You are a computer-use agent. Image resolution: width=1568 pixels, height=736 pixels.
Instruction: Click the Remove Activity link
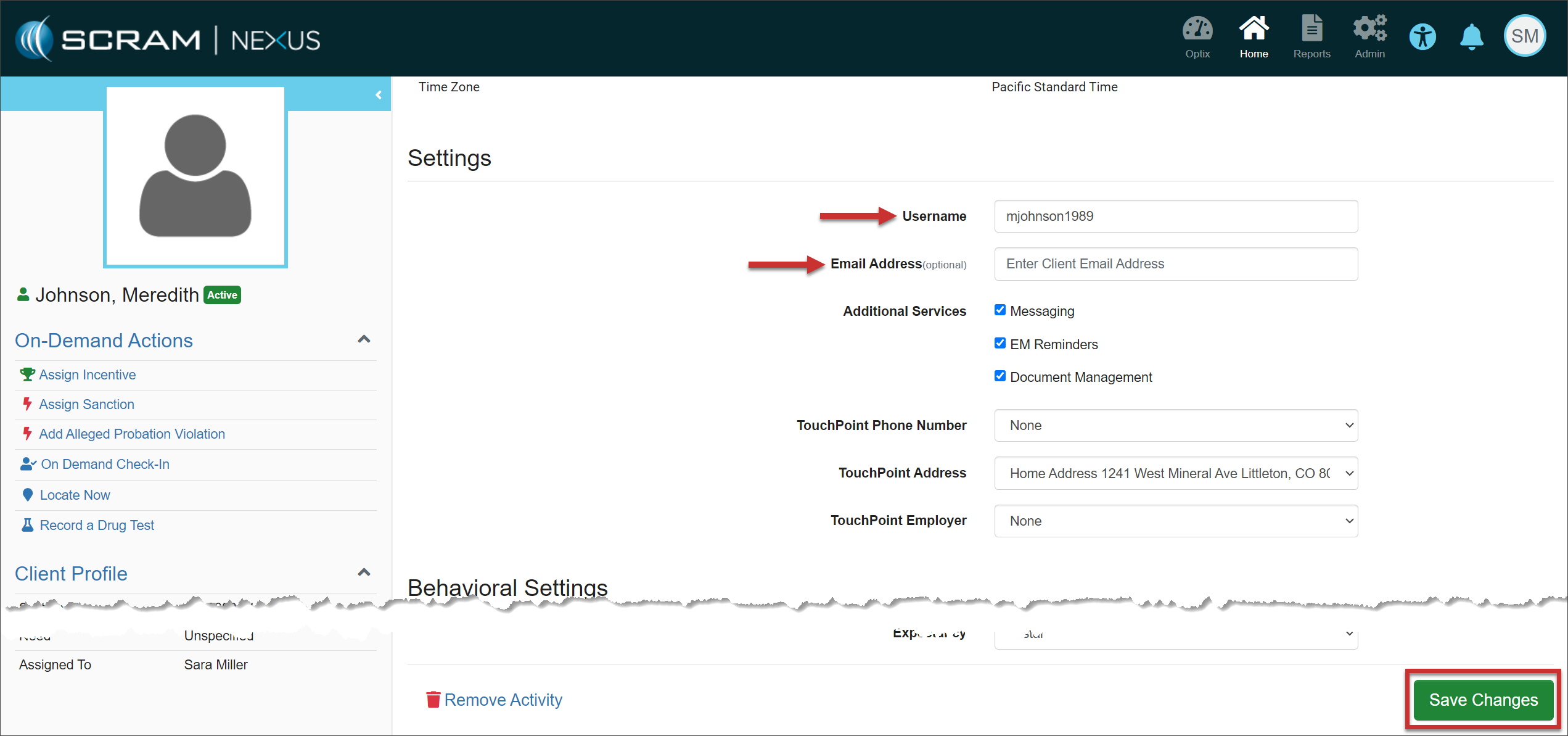(503, 700)
